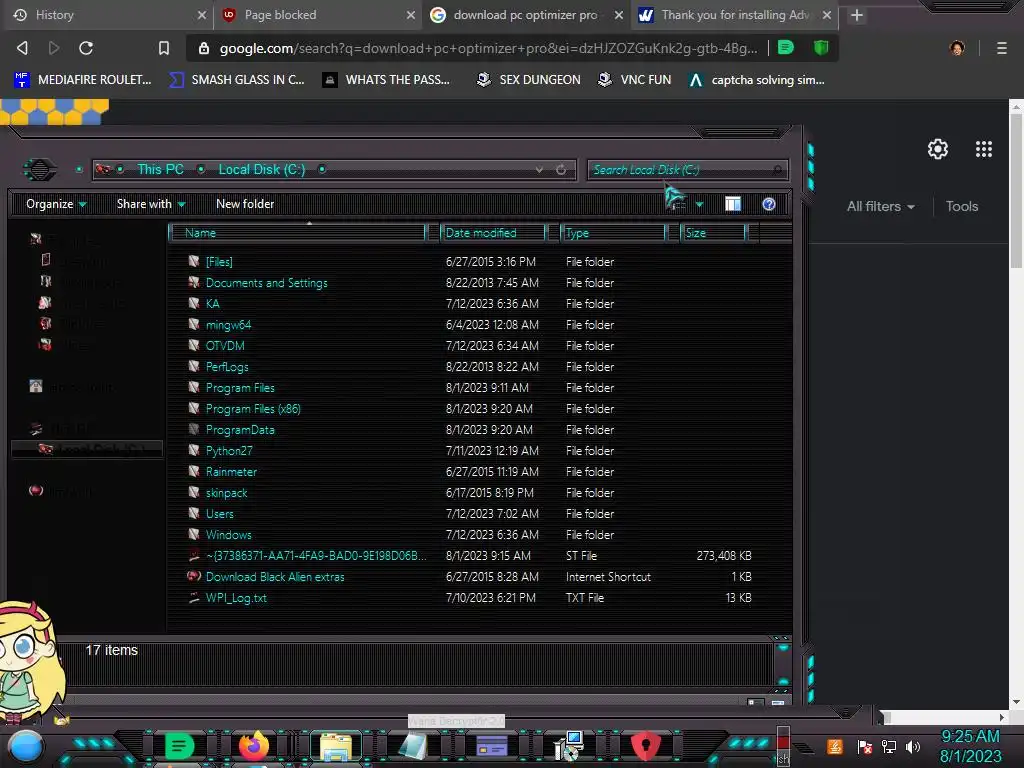
Task: Click the google.com address bar
Action: (488, 48)
